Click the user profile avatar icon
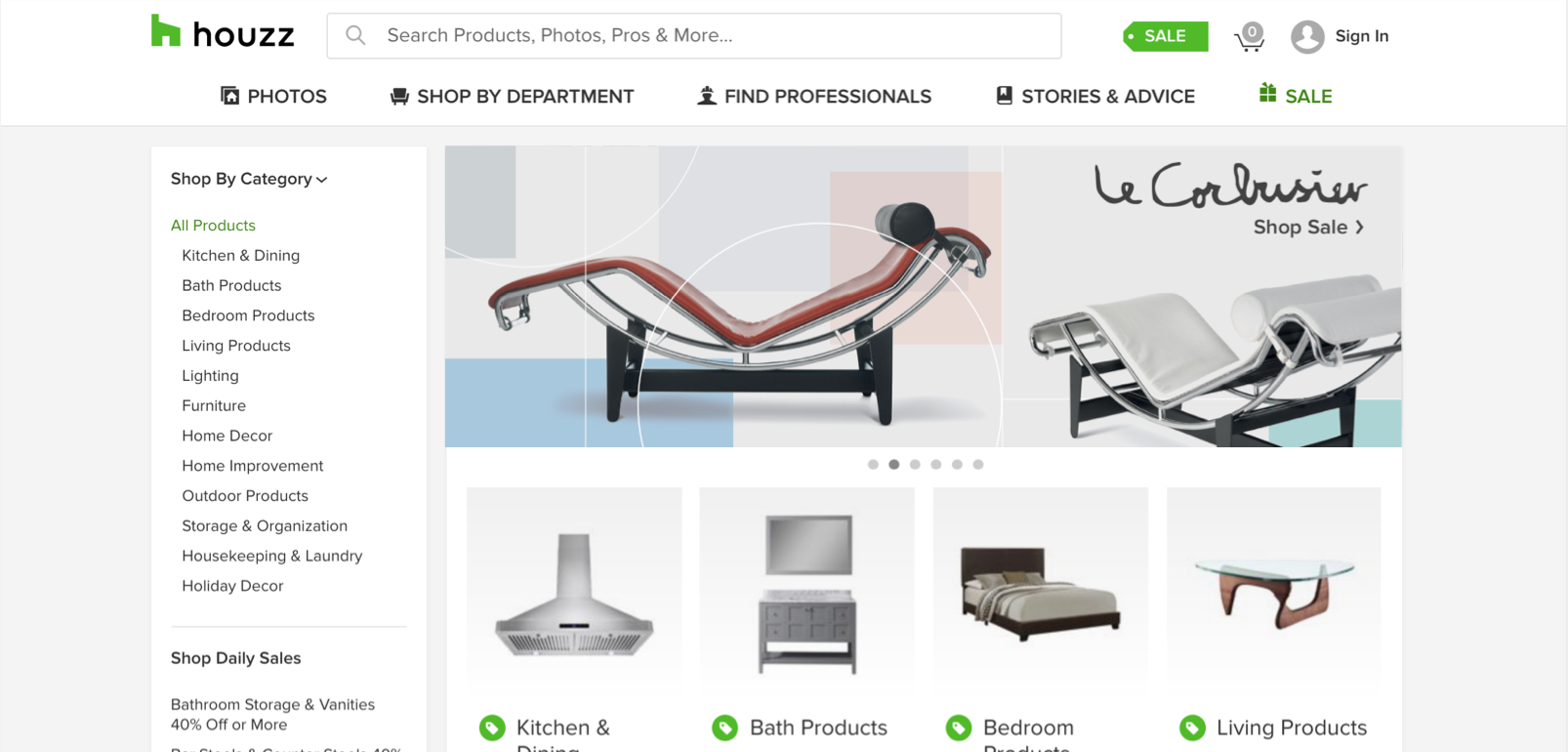 (x=1307, y=37)
